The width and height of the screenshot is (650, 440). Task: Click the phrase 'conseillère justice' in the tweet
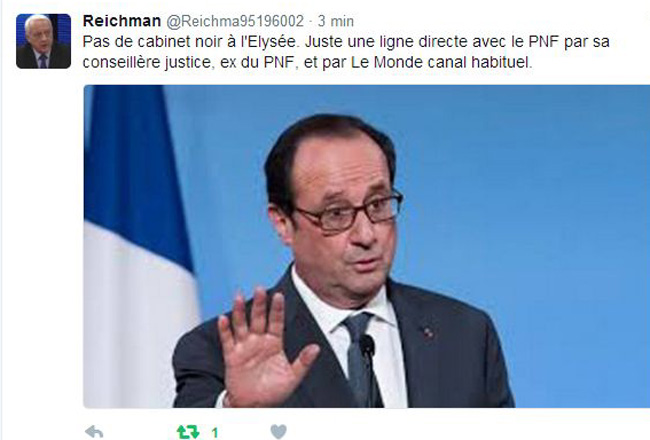[x=147, y=62]
